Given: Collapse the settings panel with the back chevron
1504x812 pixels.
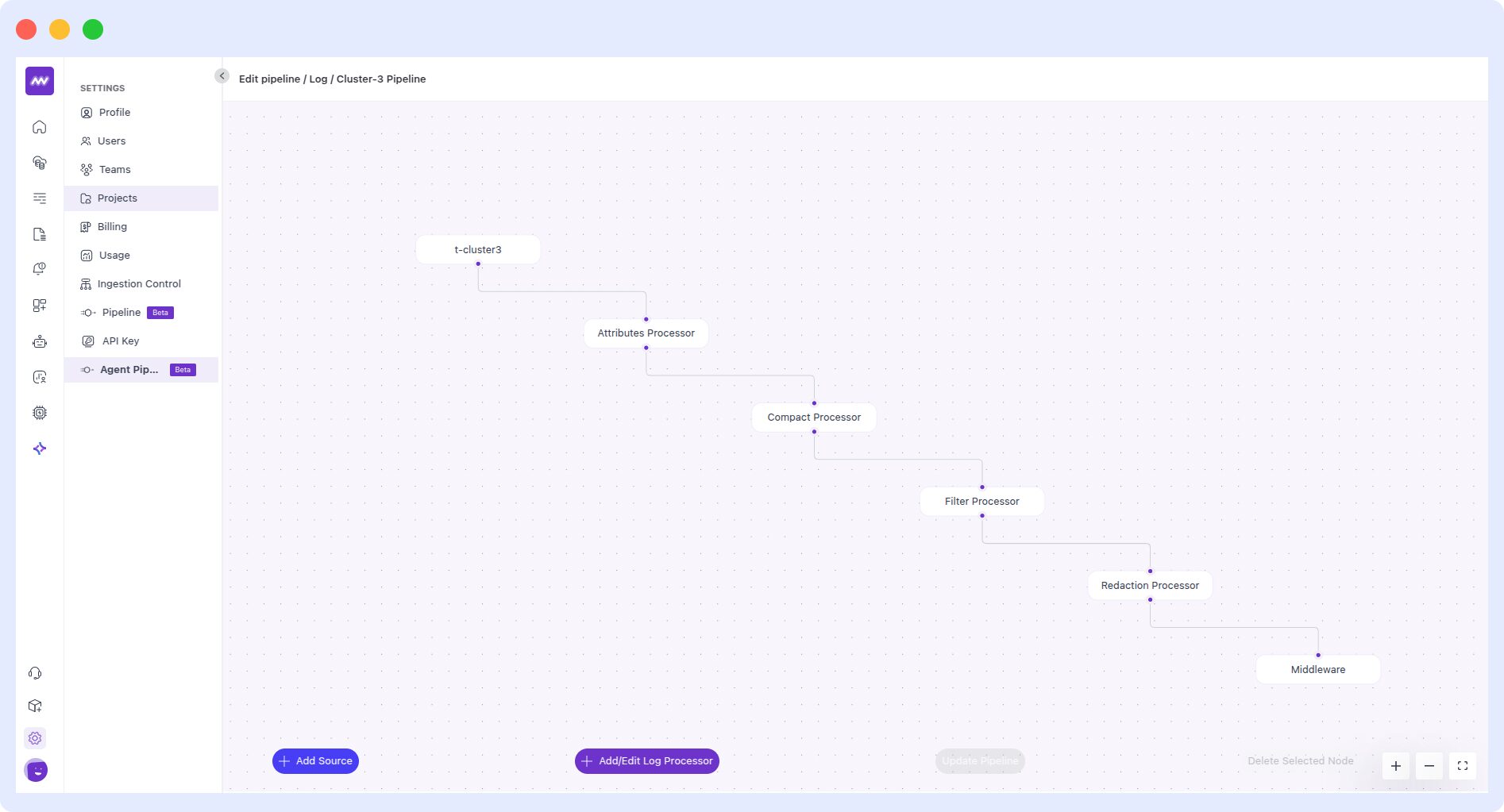Looking at the screenshot, I should pos(222,75).
